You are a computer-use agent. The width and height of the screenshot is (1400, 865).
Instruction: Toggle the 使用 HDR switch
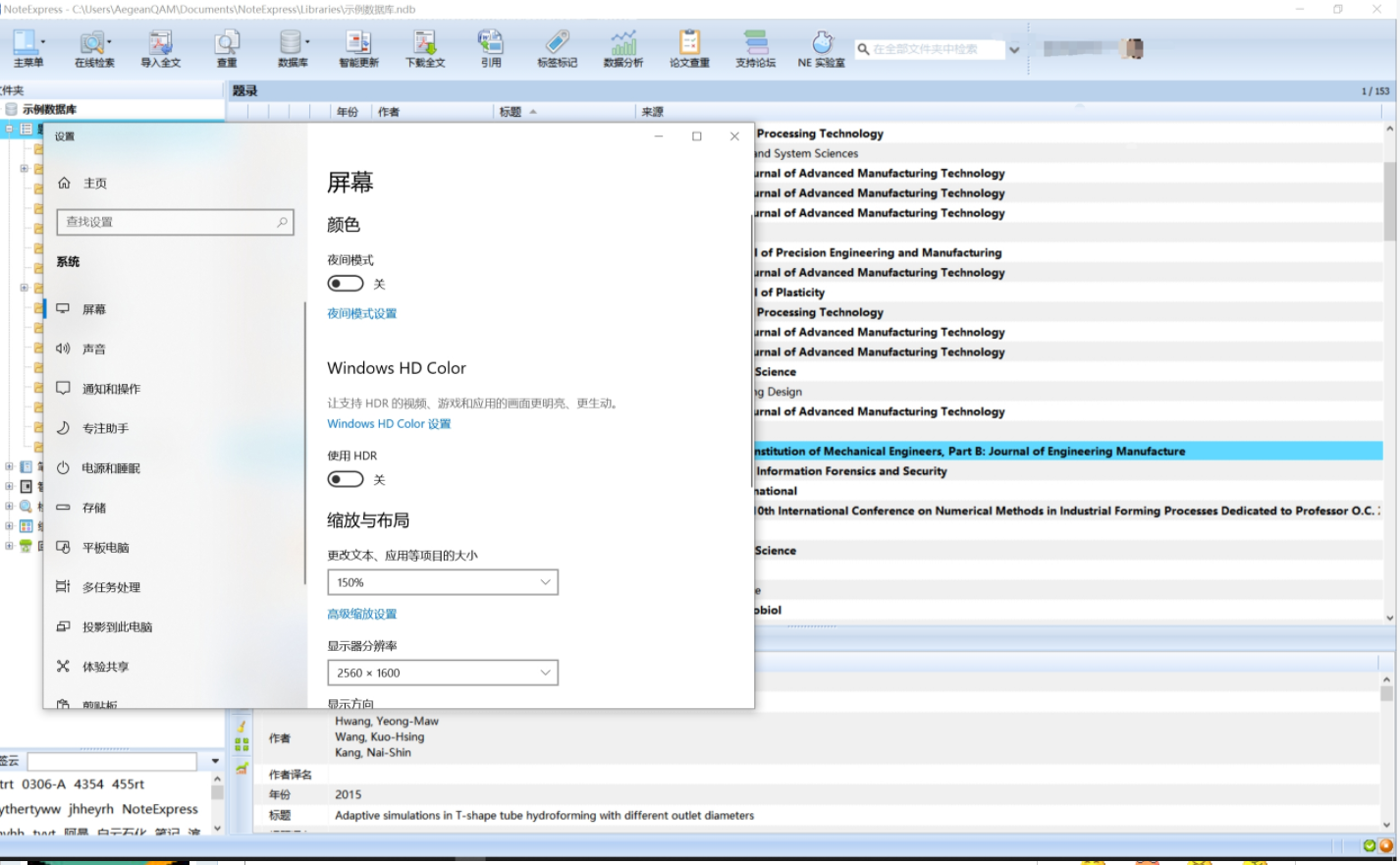[x=346, y=479]
